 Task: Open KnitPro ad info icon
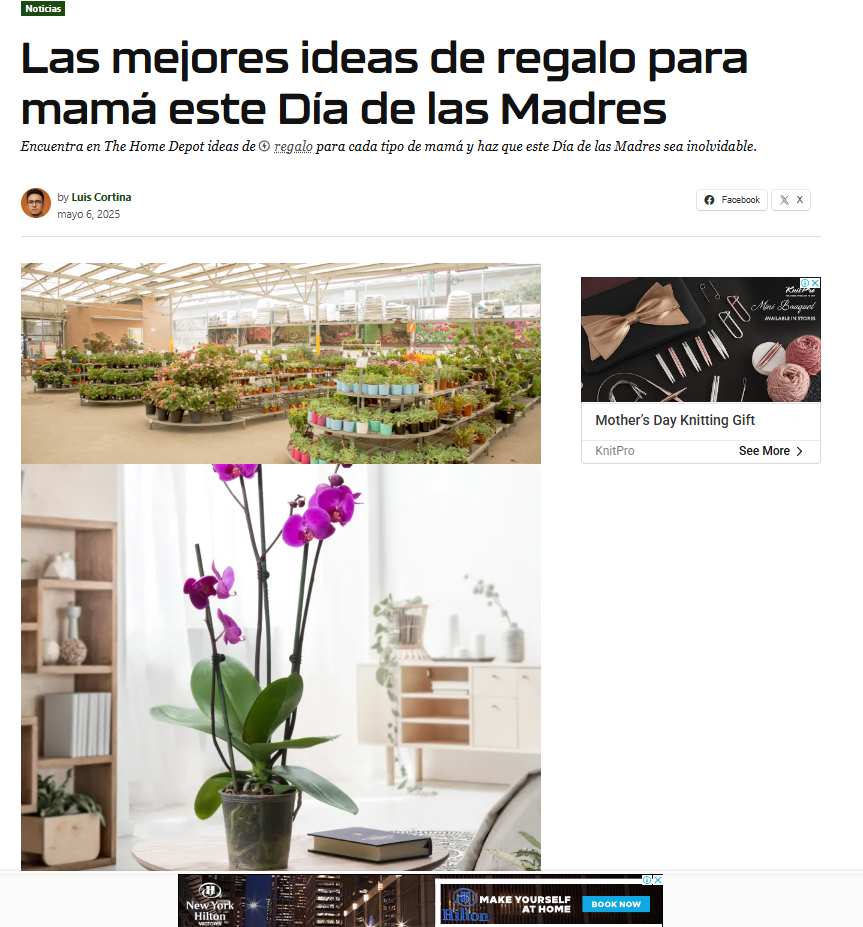805,283
